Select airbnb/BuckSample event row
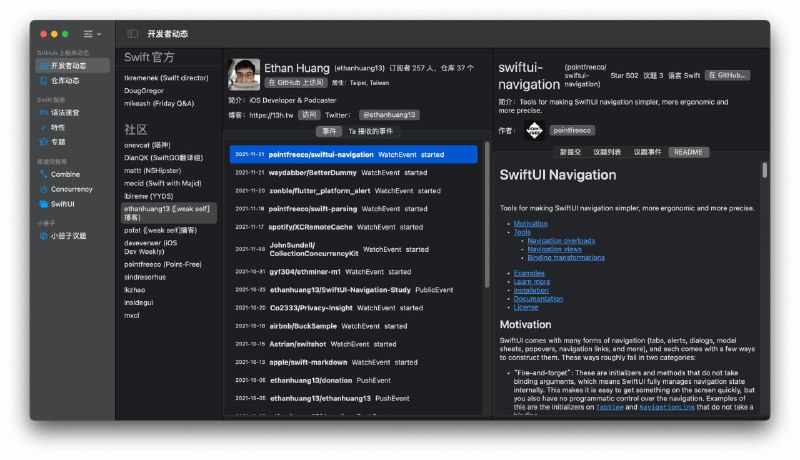Screen dimensions: 800x460 click(x=354, y=326)
